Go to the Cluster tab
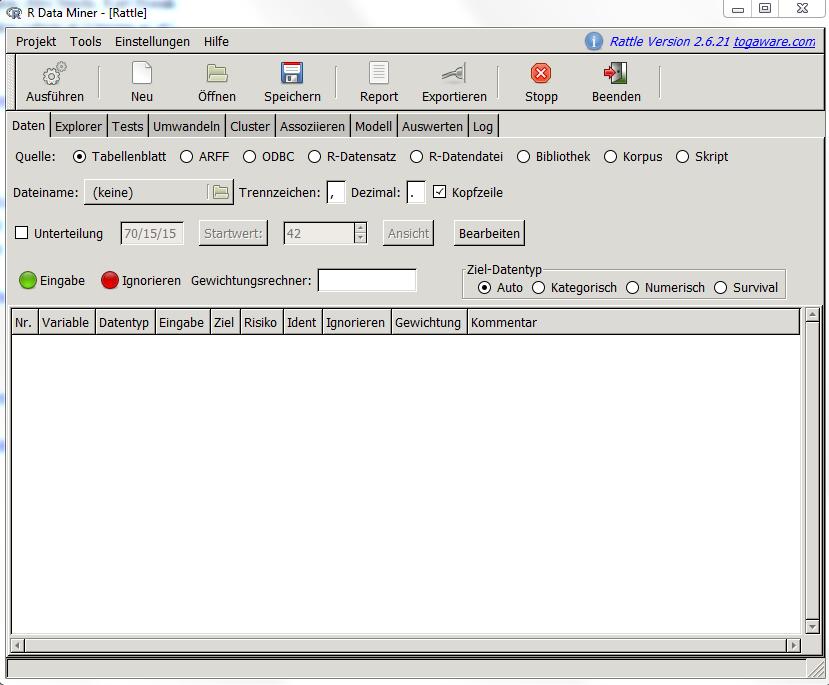Image resolution: width=829 pixels, height=685 pixels. 250,126
